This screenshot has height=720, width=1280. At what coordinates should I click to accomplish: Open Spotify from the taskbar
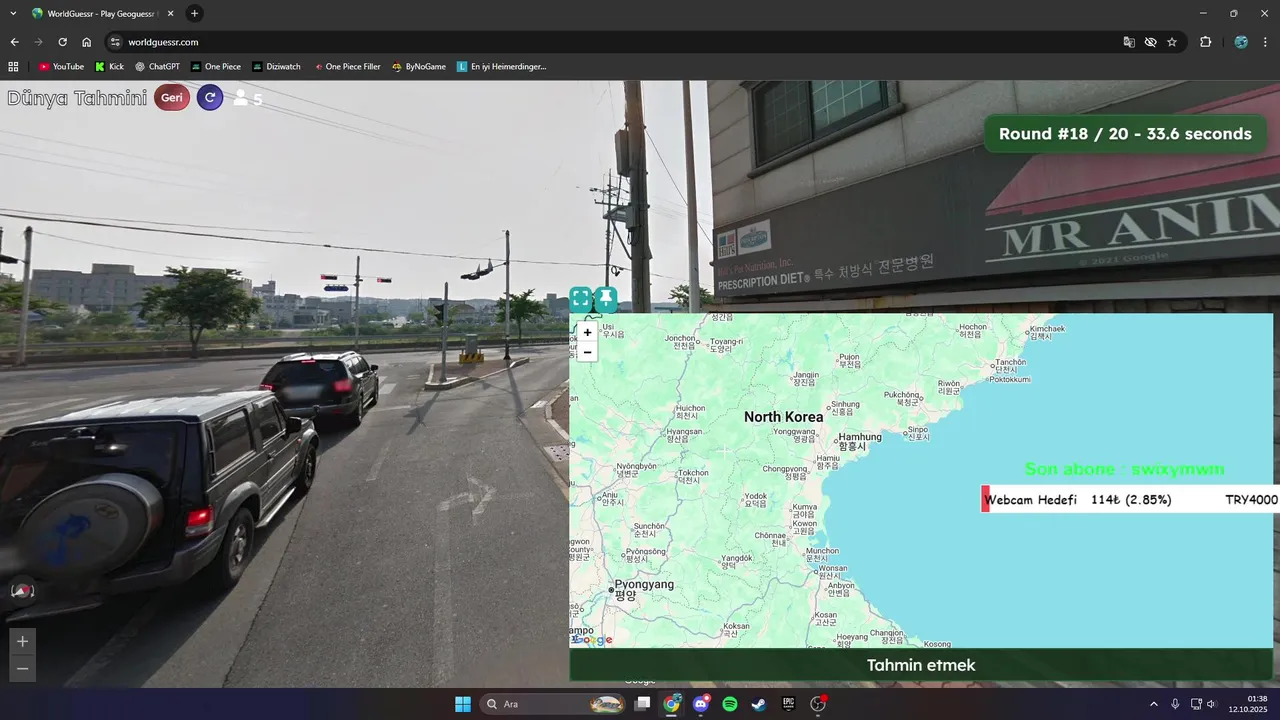click(x=730, y=704)
